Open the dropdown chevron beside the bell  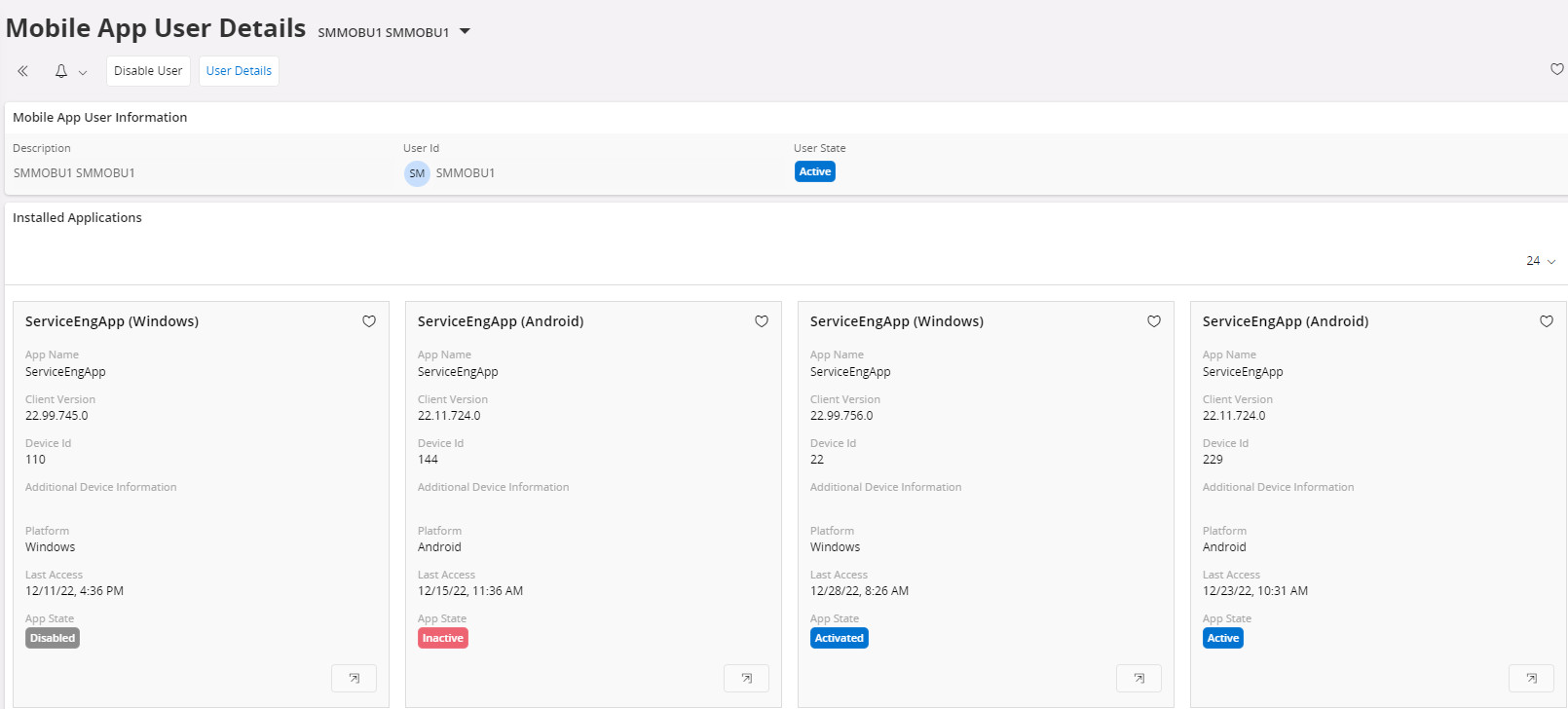83,72
